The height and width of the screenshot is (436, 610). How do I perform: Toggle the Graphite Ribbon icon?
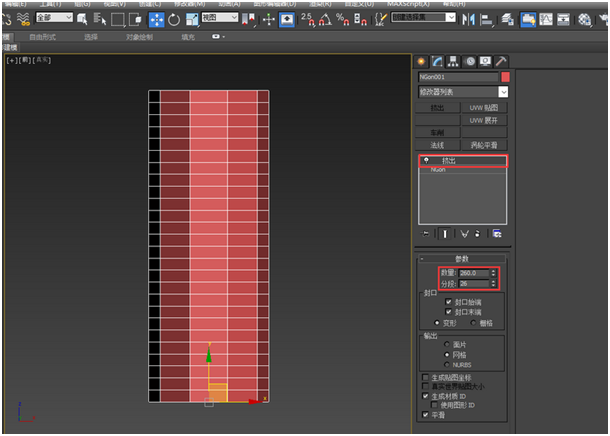[528, 19]
